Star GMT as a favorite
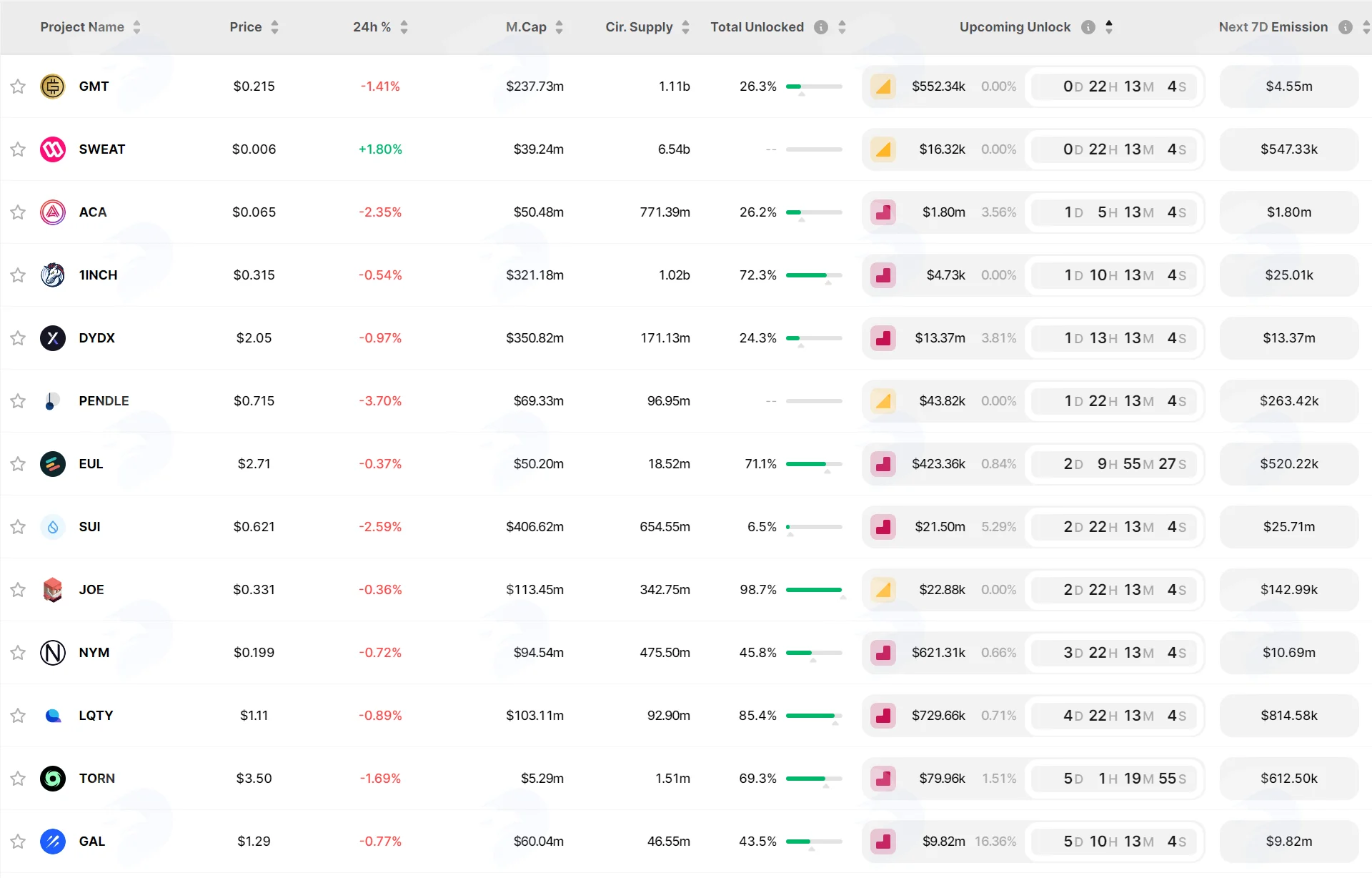The width and height of the screenshot is (1372, 878). (x=18, y=87)
